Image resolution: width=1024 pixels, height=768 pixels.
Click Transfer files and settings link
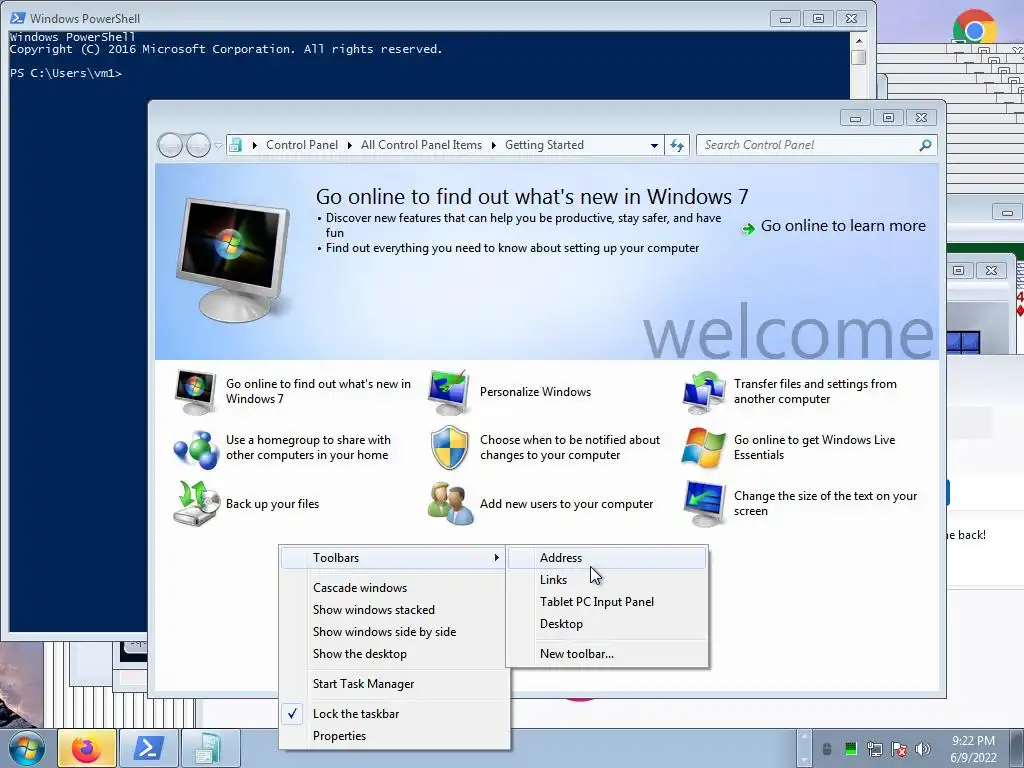click(815, 391)
